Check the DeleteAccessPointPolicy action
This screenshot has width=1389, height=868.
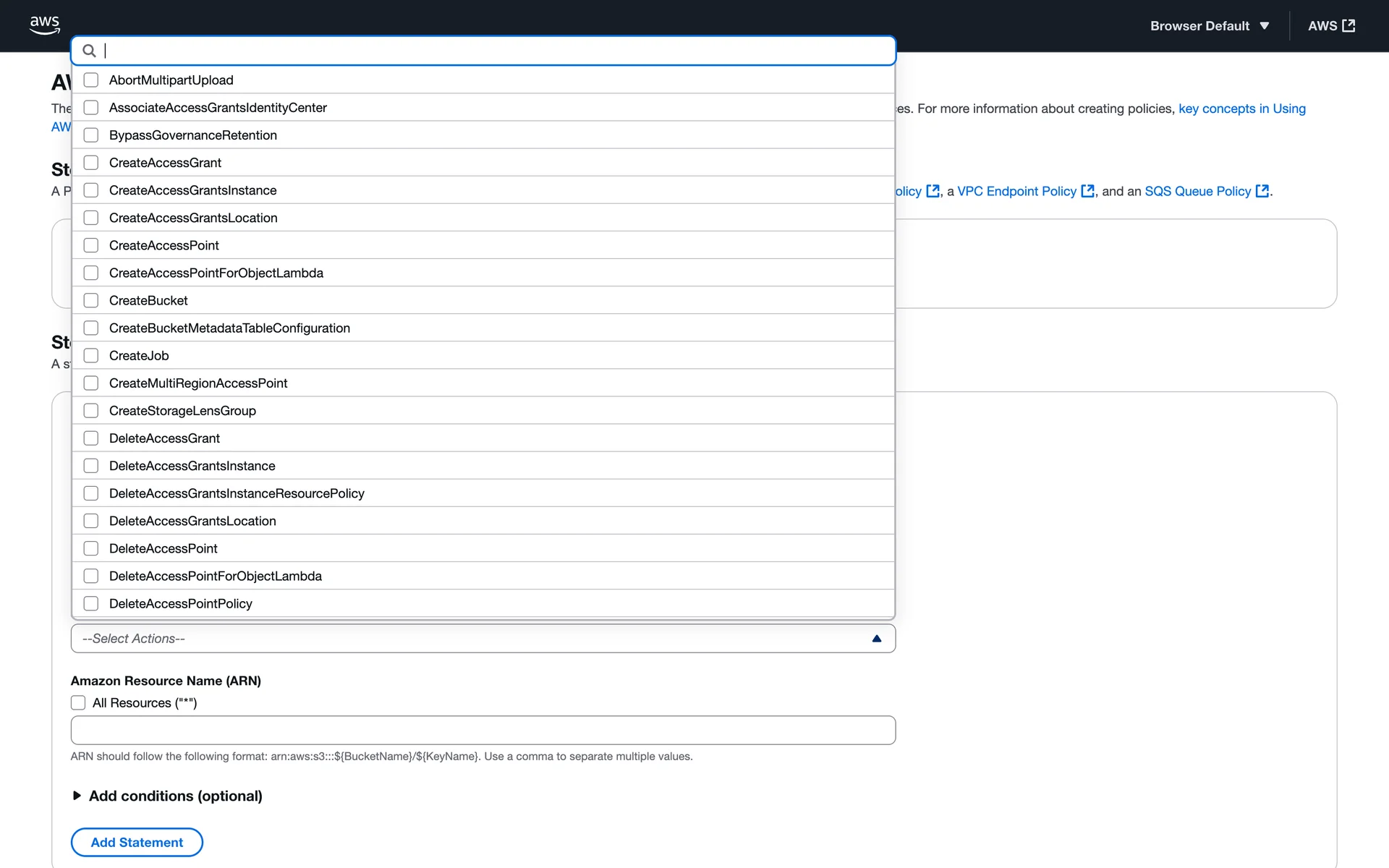[x=91, y=603]
